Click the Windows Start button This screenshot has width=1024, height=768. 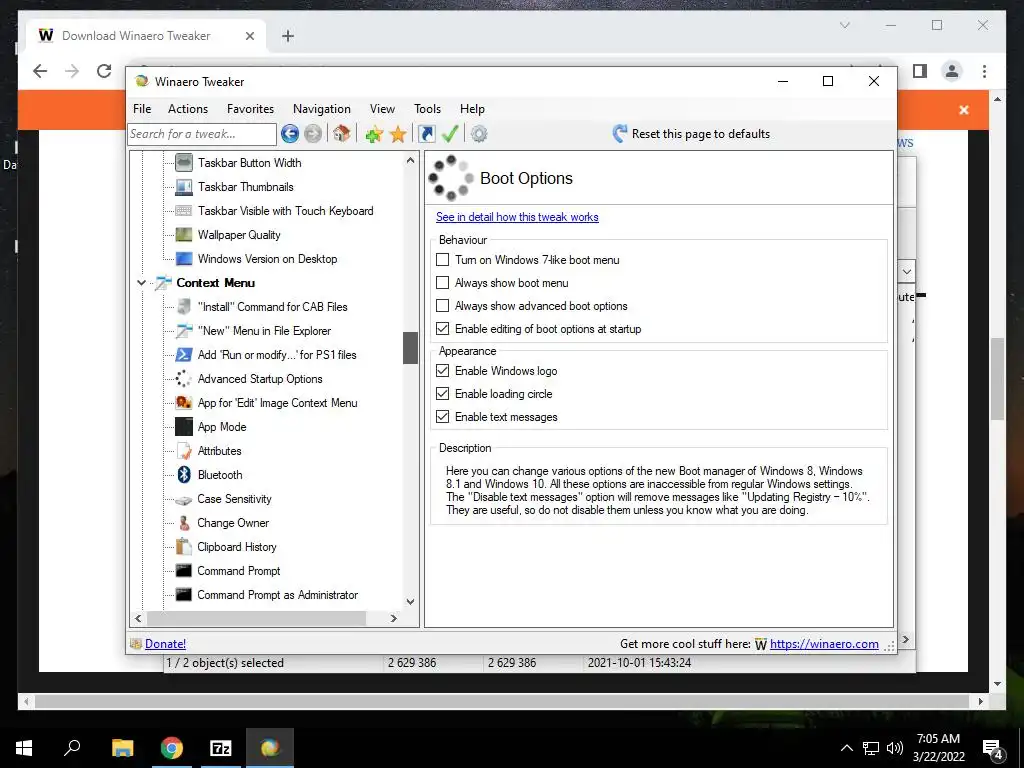click(x=24, y=748)
